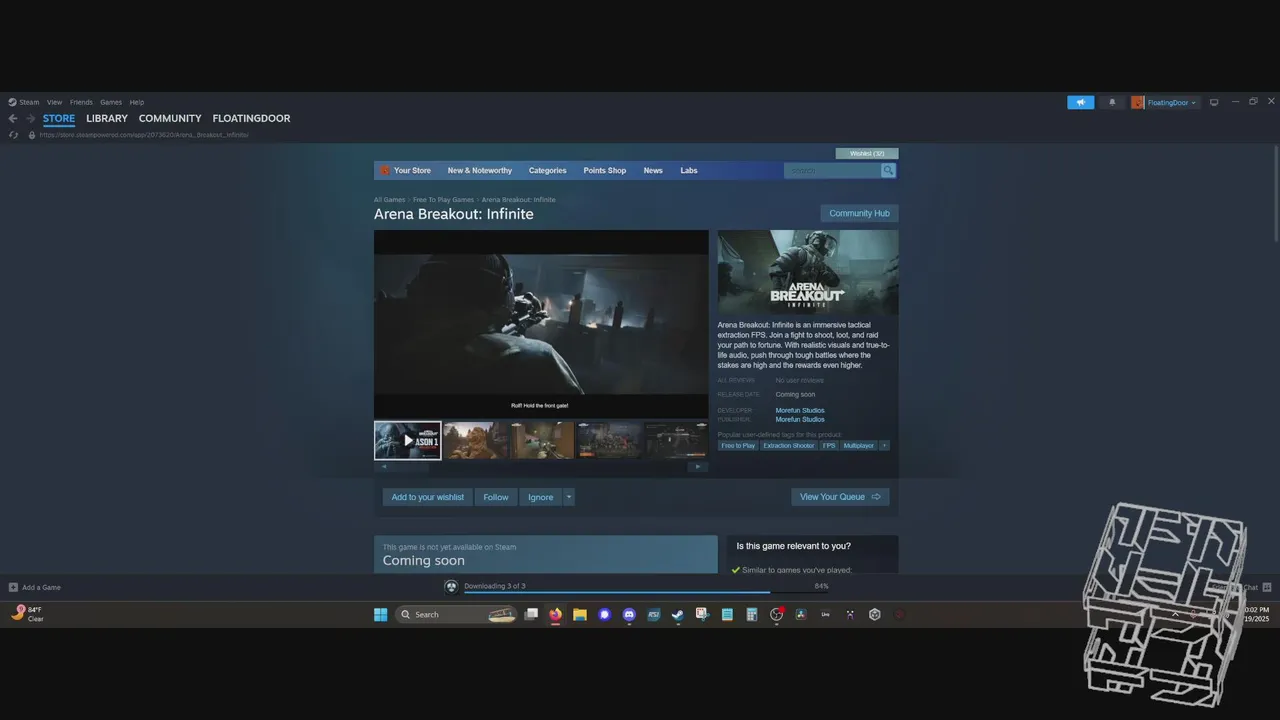This screenshot has width=1280, height=720.
Task: Open the New & Noteworthy store menu
Action: point(479,170)
